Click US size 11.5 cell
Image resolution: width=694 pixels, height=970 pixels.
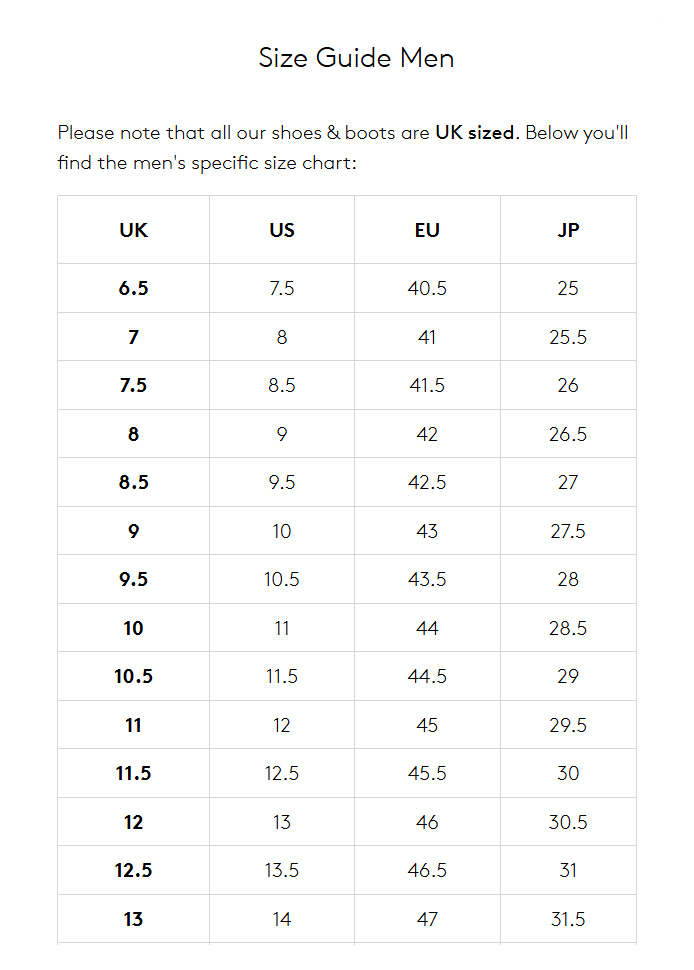(282, 676)
